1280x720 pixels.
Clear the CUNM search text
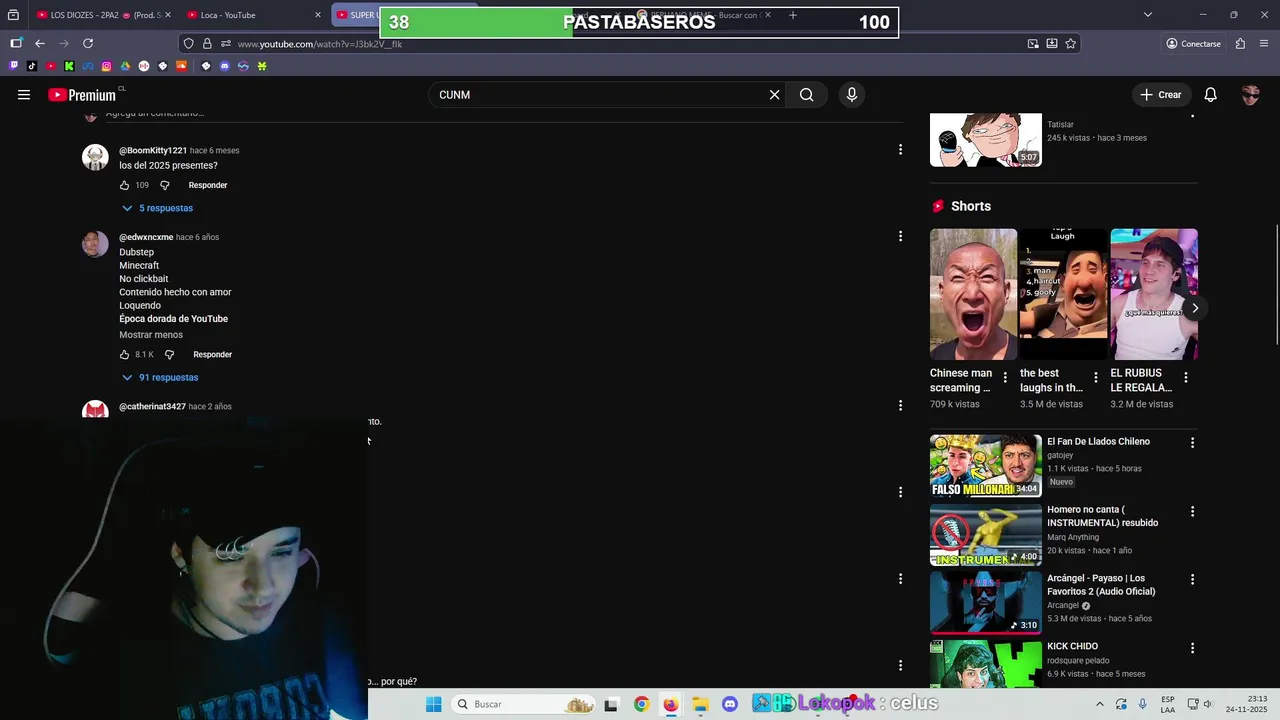pos(774,95)
